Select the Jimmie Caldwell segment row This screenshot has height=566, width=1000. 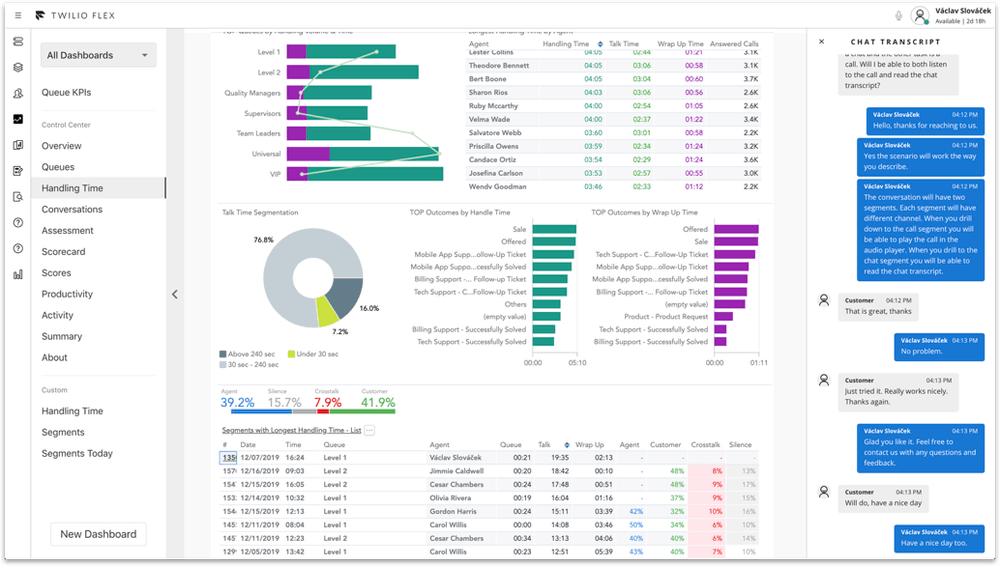click(x=455, y=471)
